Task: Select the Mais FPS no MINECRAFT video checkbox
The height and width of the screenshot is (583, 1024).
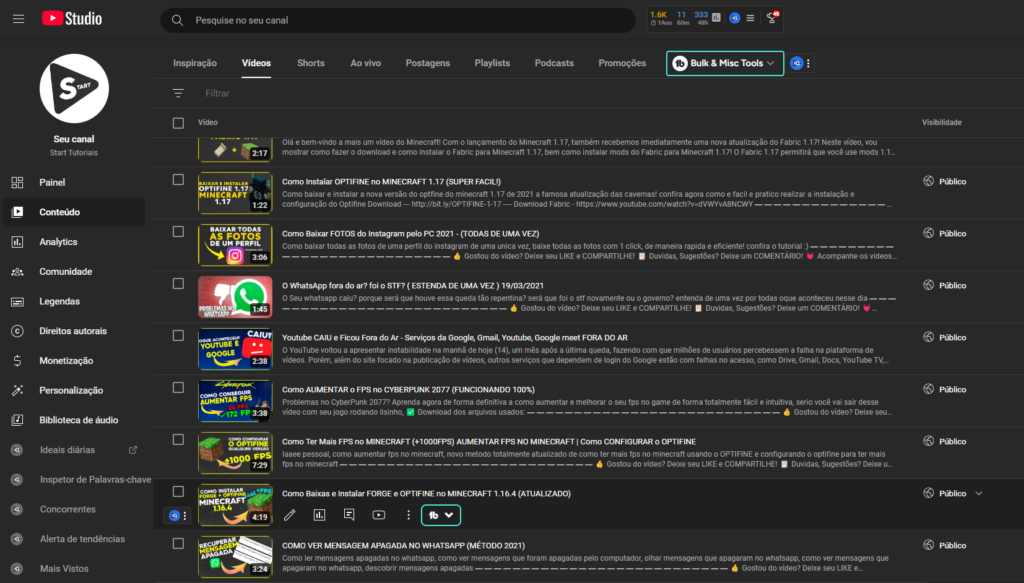Action: 178,439
